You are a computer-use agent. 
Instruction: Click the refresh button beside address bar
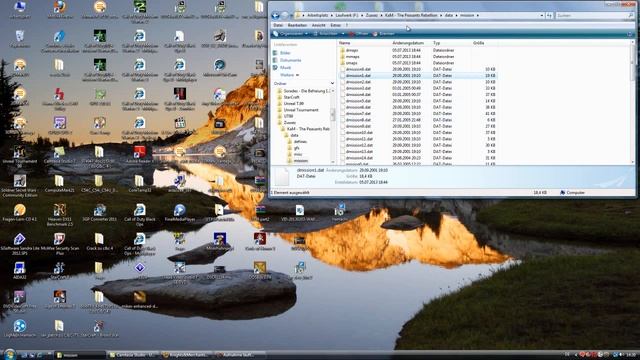(549, 16)
